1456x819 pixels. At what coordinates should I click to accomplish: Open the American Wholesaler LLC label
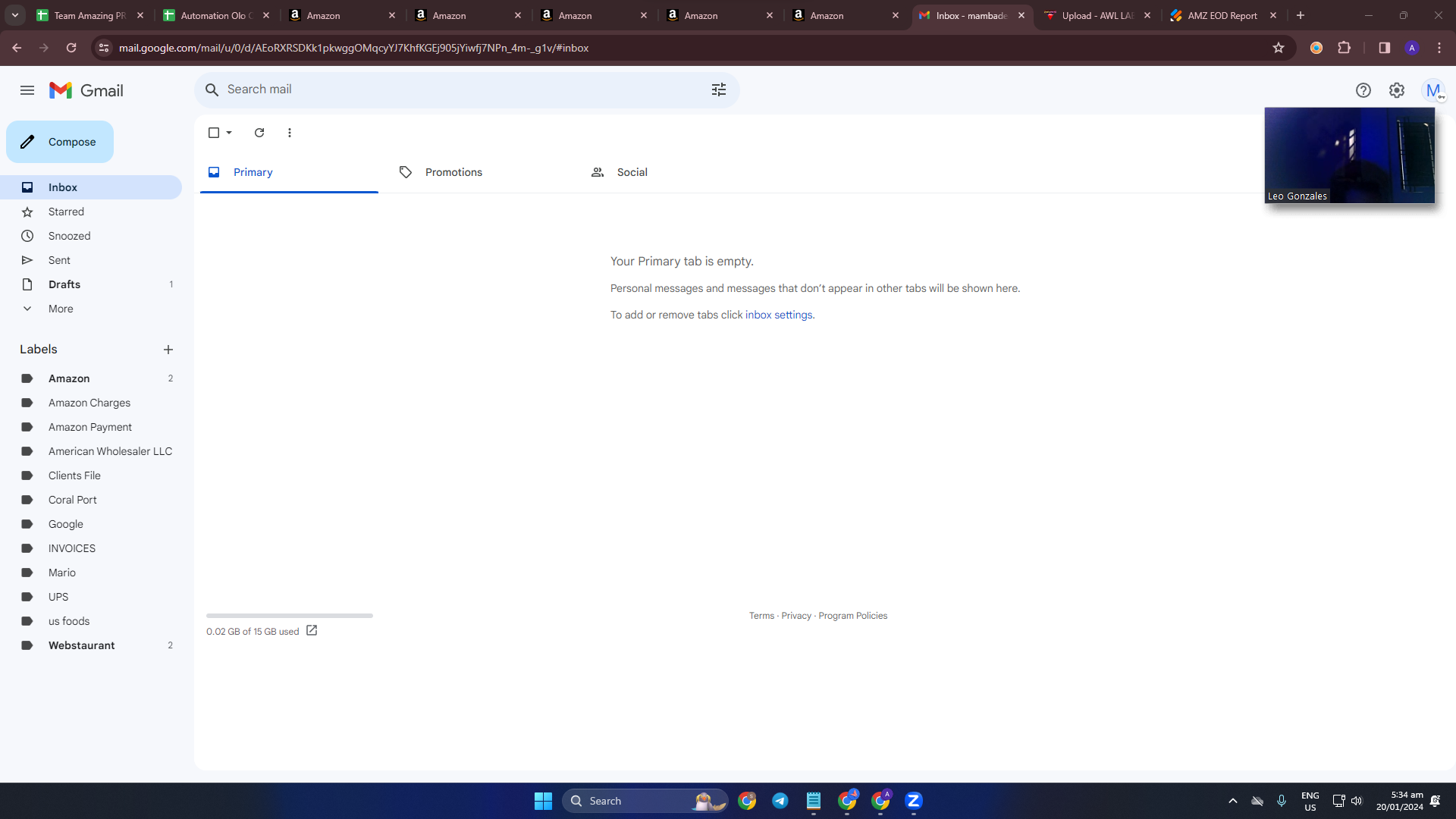(x=91, y=451)
